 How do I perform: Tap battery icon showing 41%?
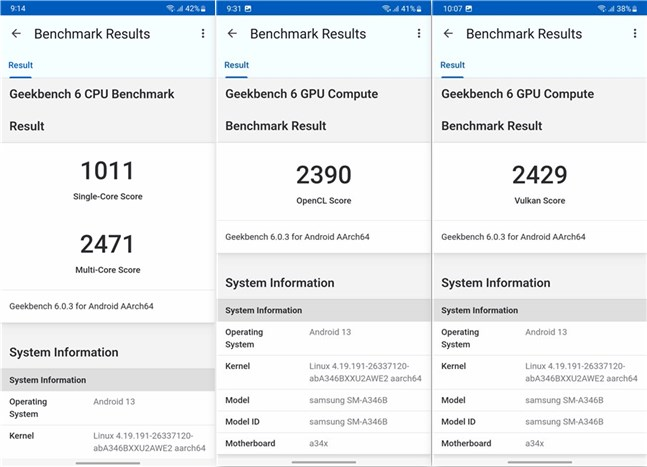[x=419, y=9]
